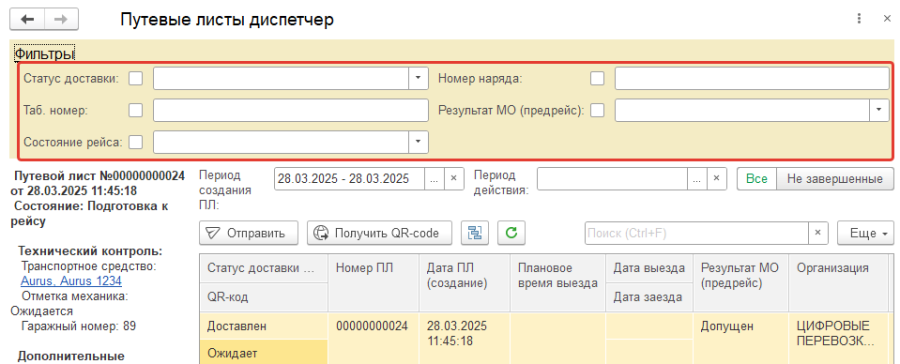Clear the search field with x button
The image size is (900, 364).
(x=818, y=233)
